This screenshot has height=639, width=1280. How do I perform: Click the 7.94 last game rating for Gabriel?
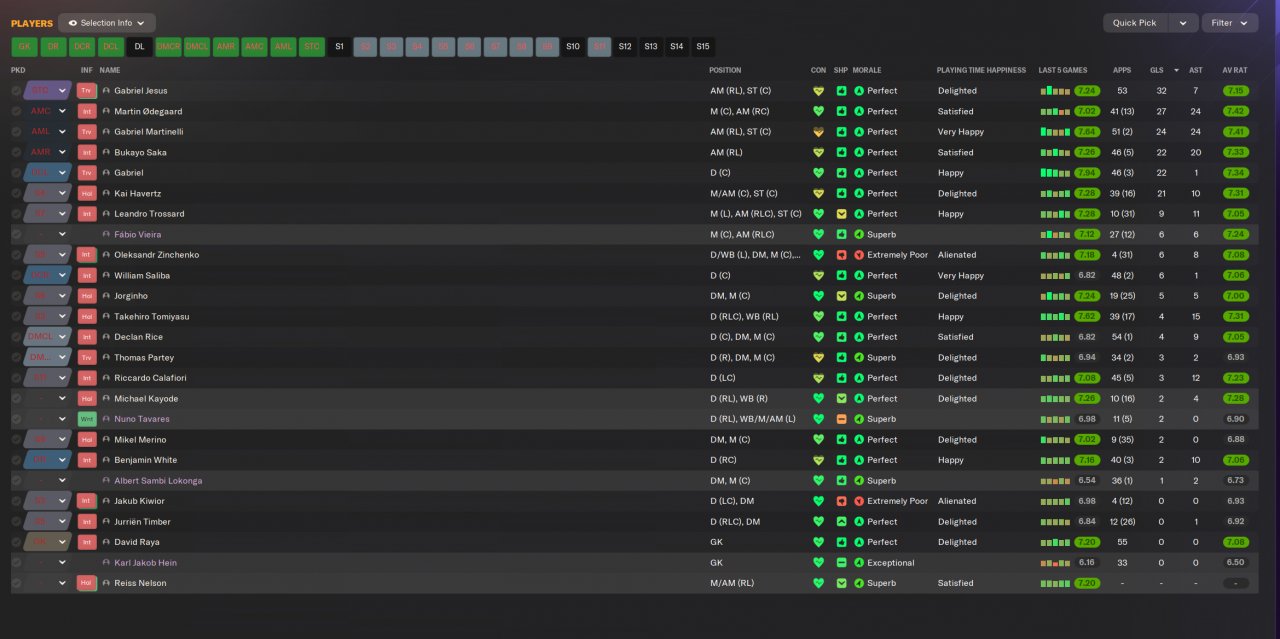(1087, 173)
